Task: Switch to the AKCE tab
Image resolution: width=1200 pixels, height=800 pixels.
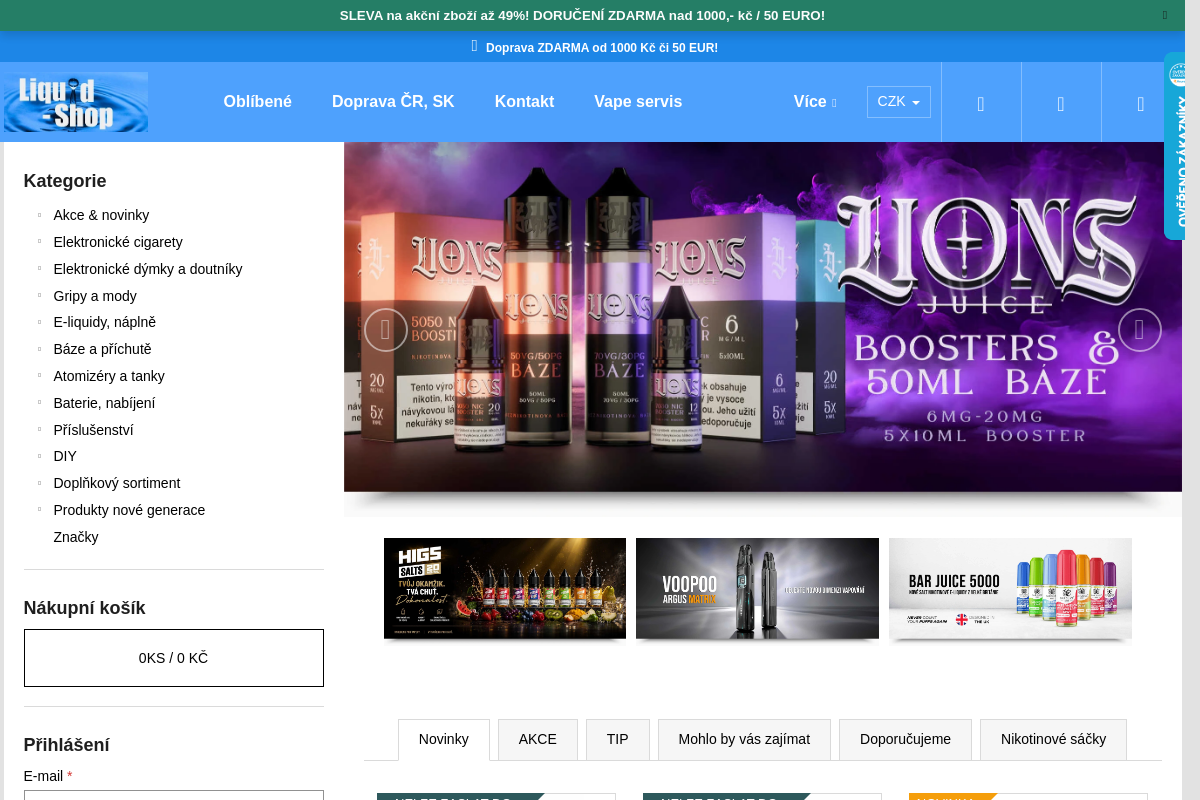Action: click(x=538, y=740)
